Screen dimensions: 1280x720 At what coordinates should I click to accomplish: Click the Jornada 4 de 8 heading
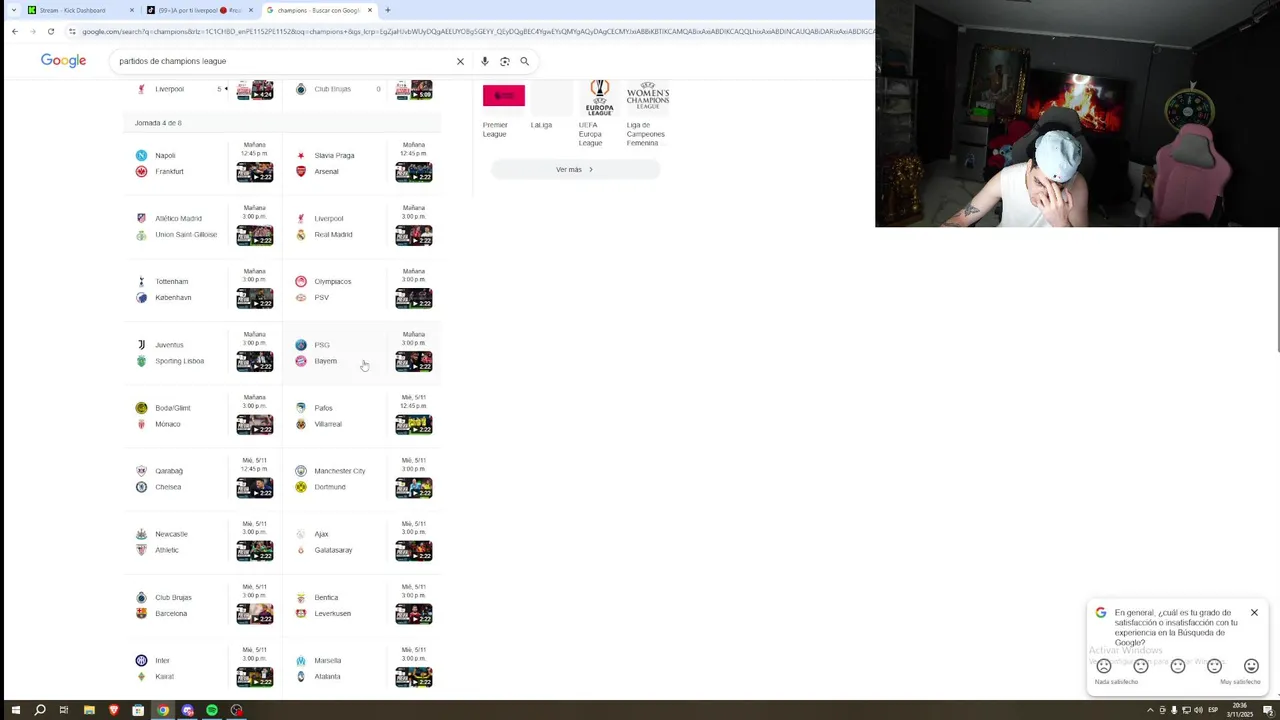158,123
